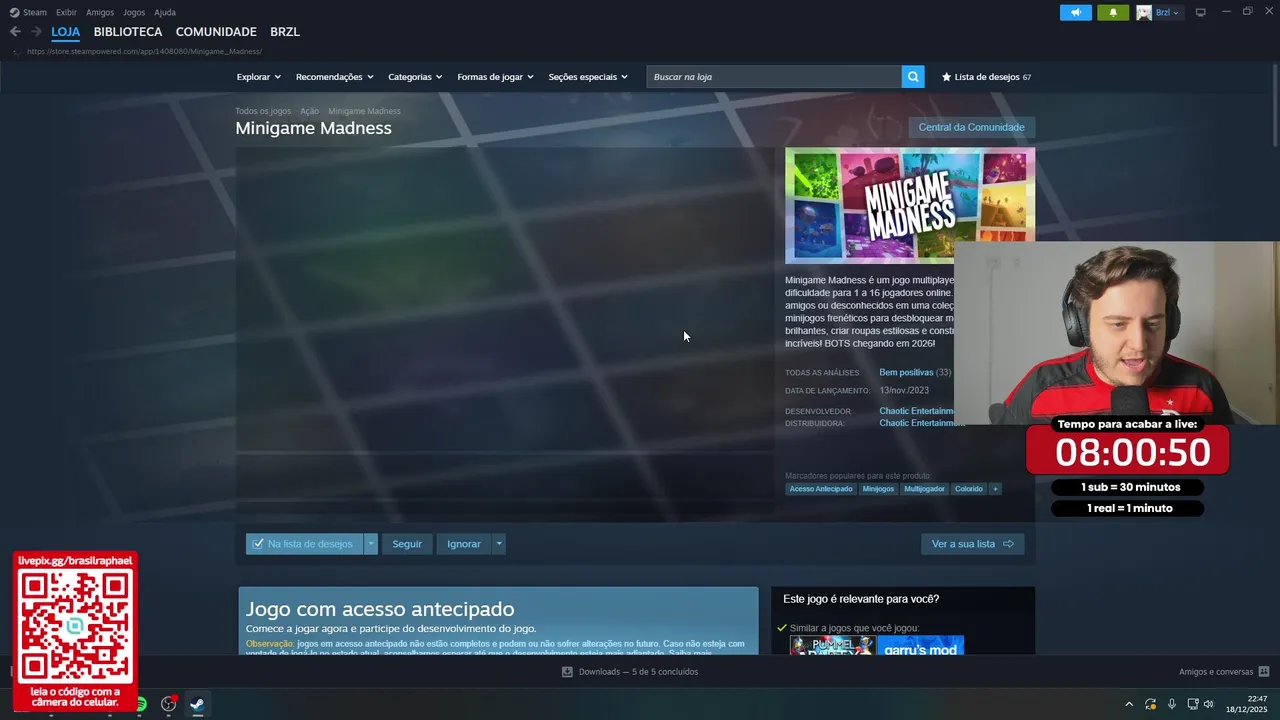Click the Minigame Madness header image
Image resolution: width=1280 pixels, height=720 pixels.
[910, 205]
